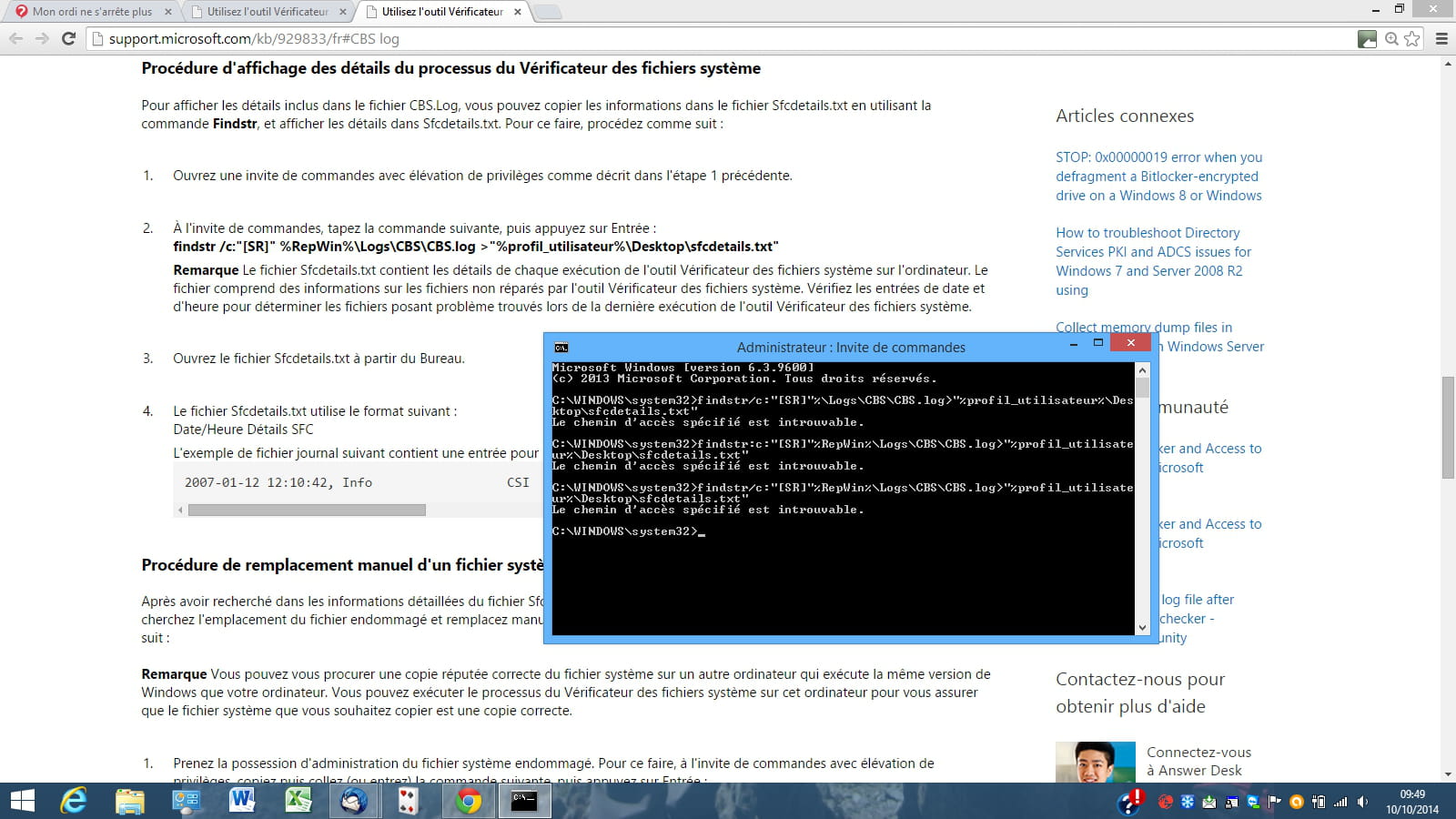
Task: Open the blue snowflake tray icon
Action: point(1188,802)
